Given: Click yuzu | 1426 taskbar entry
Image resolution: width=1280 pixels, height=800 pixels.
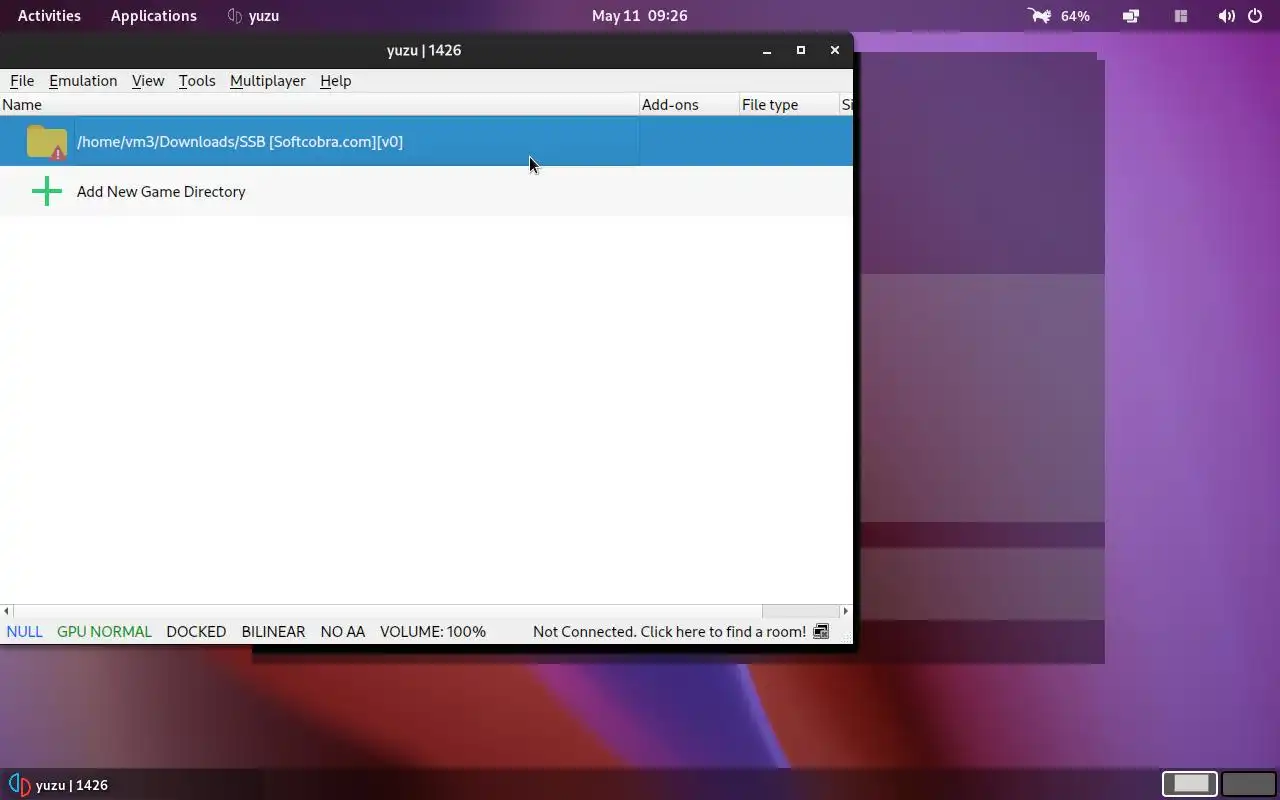Looking at the screenshot, I should coord(59,785).
